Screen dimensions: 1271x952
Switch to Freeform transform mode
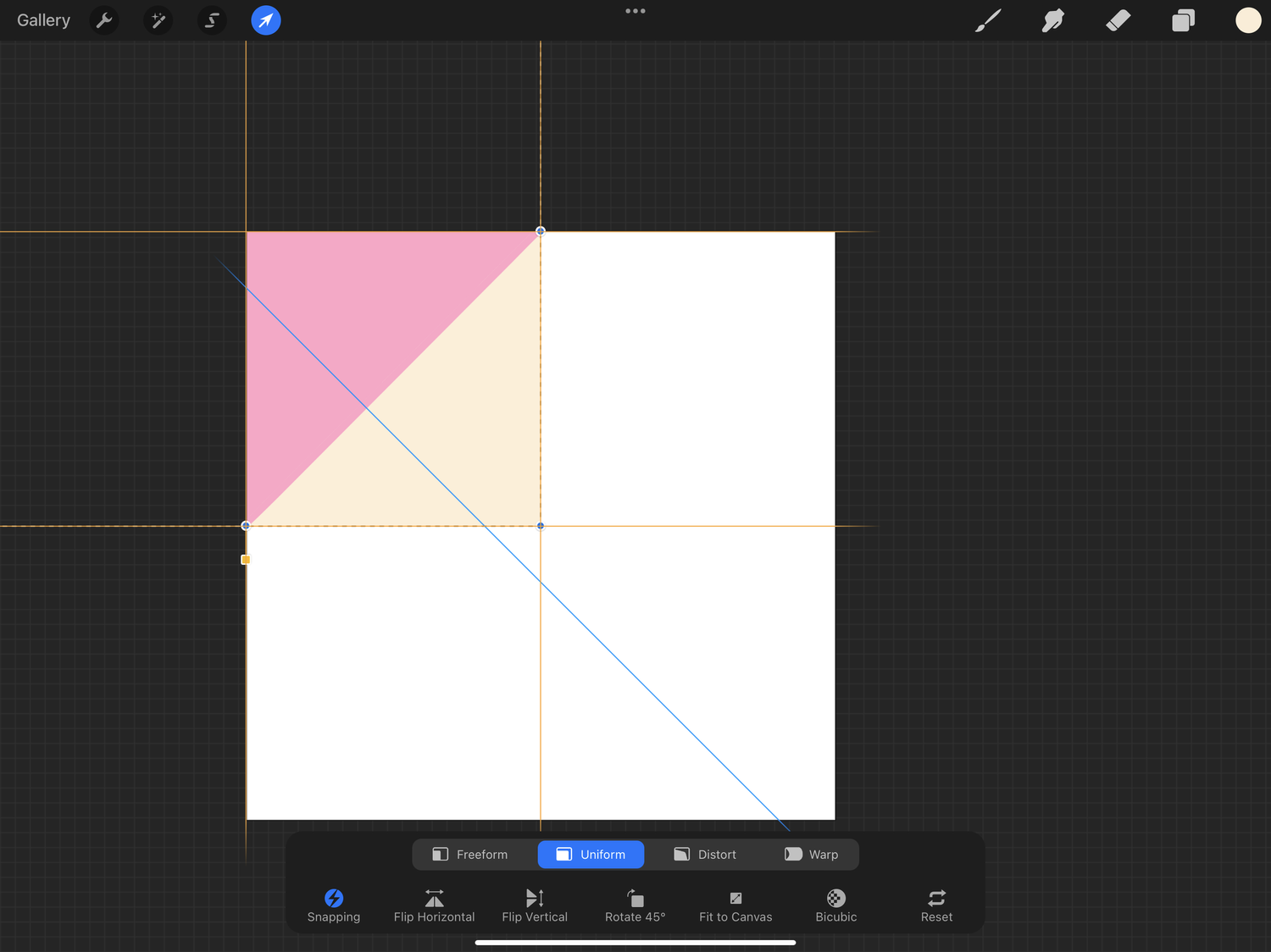pyautogui.click(x=471, y=854)
